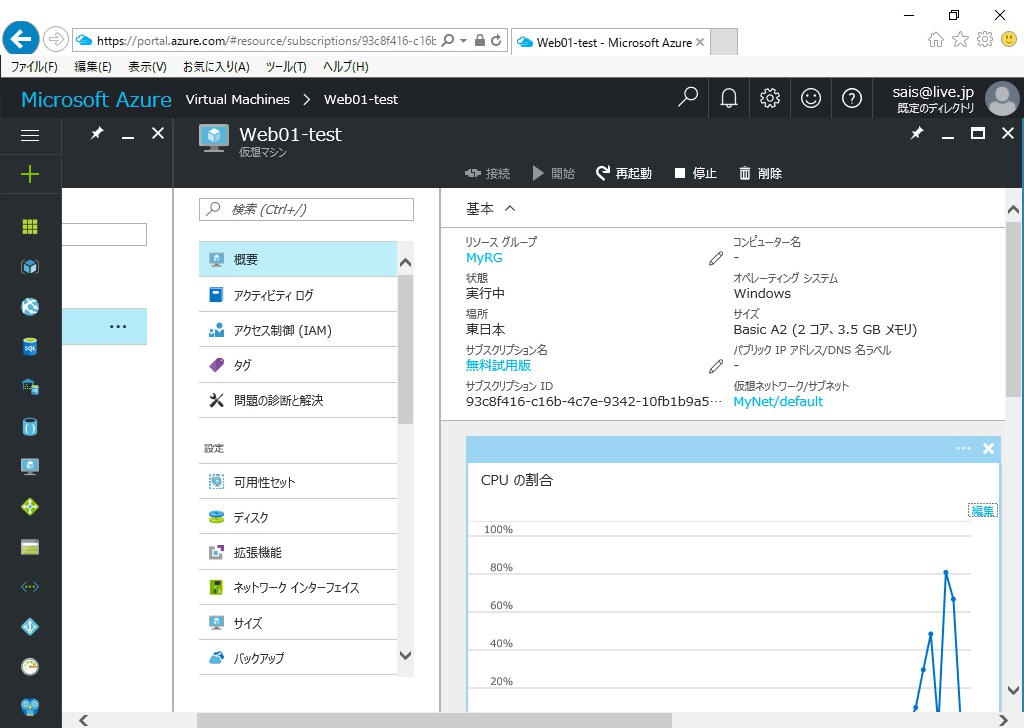Open the monitor gauge icon in sidebar

30,667
